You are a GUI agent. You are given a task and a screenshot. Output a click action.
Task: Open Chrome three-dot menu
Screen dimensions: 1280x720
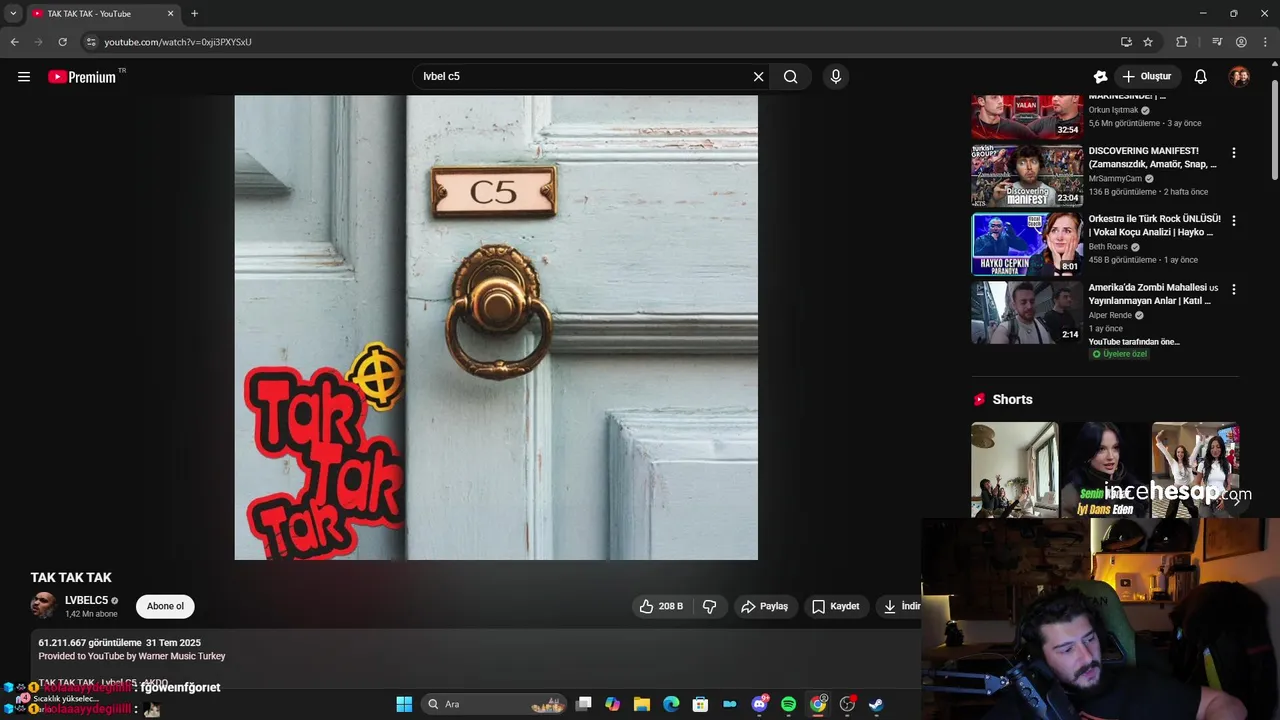[x=1265, y=42]
